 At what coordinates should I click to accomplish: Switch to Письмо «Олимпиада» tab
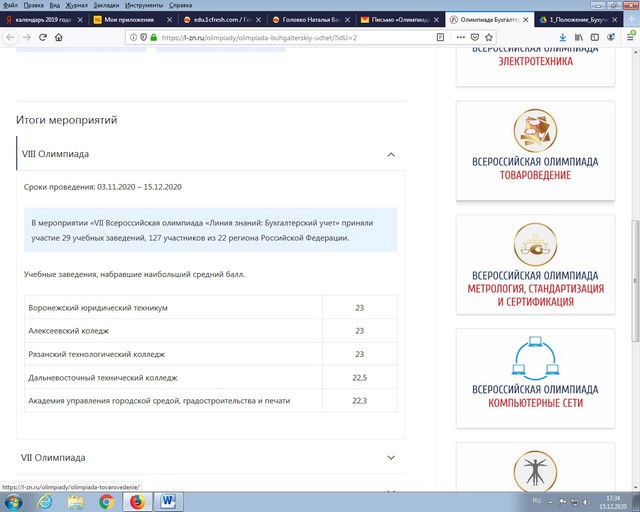coord(400,20)
